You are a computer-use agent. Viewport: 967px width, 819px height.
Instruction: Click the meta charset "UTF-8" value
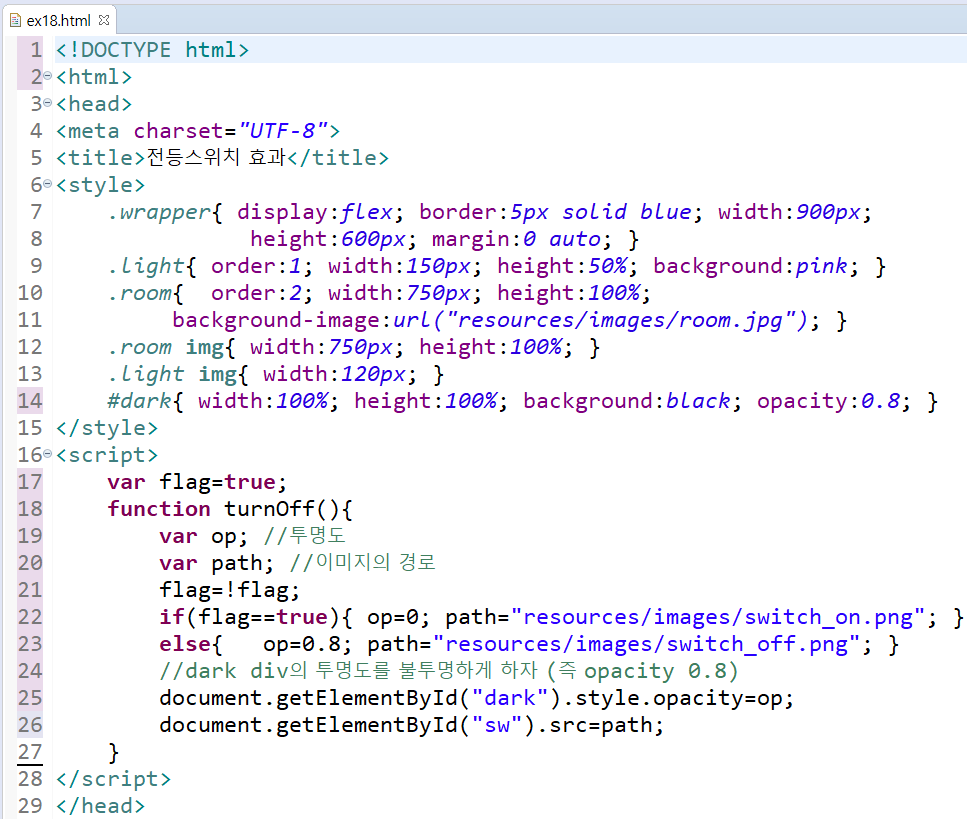[283, 131]
